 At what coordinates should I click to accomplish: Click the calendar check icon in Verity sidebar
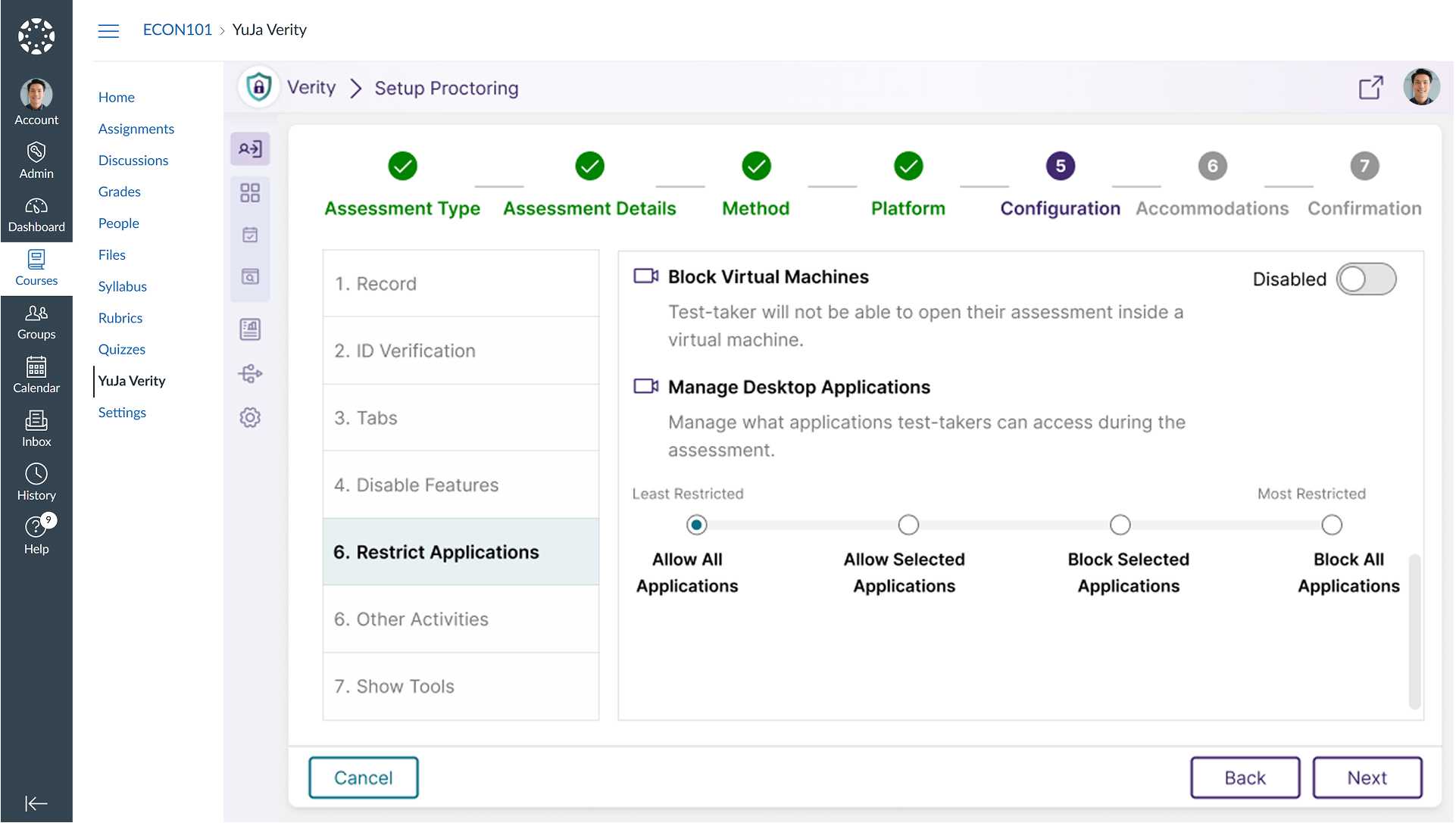pyautogui.click(x=250, y=235)
